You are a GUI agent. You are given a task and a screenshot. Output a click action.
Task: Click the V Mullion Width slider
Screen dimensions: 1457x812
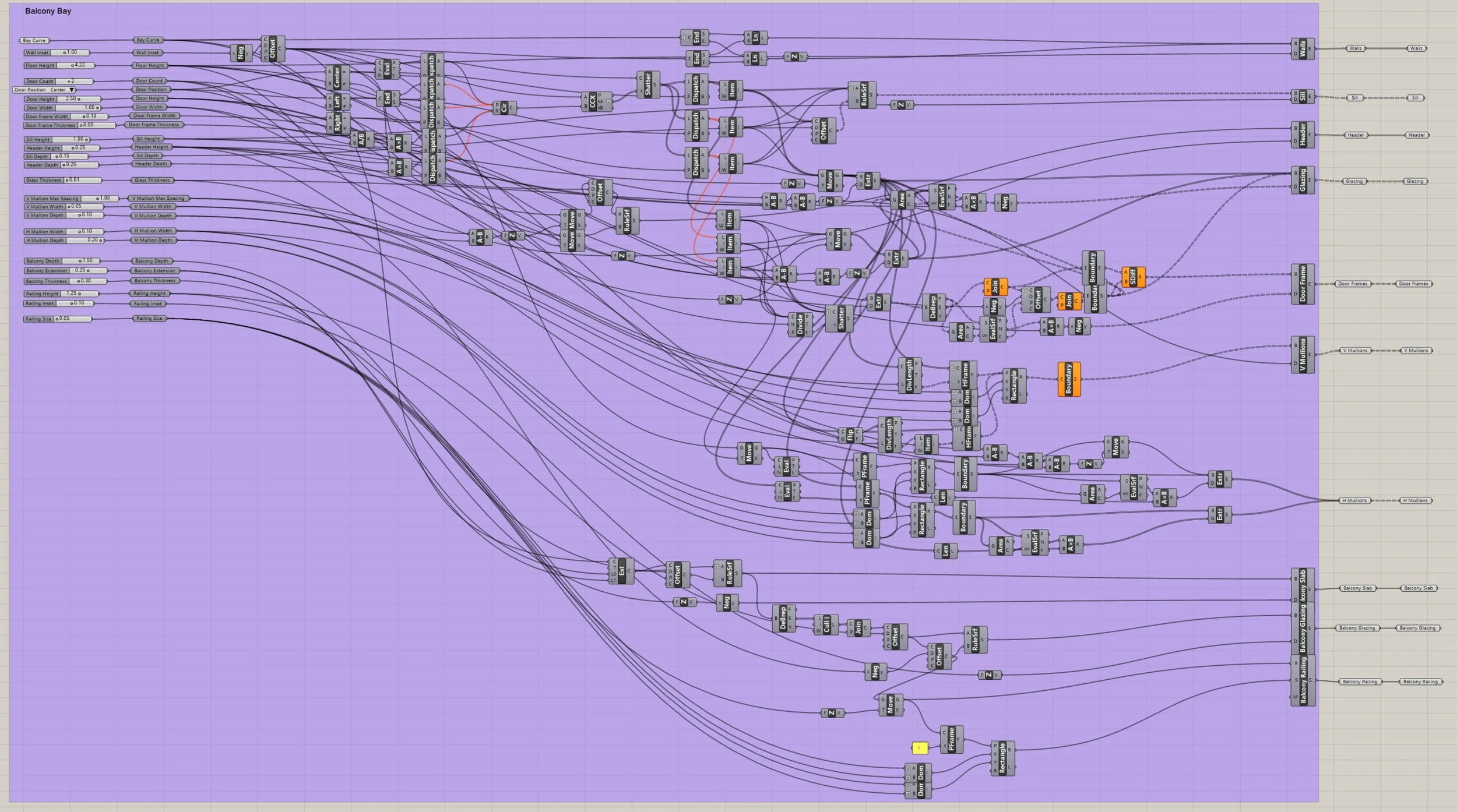[64, 207]
